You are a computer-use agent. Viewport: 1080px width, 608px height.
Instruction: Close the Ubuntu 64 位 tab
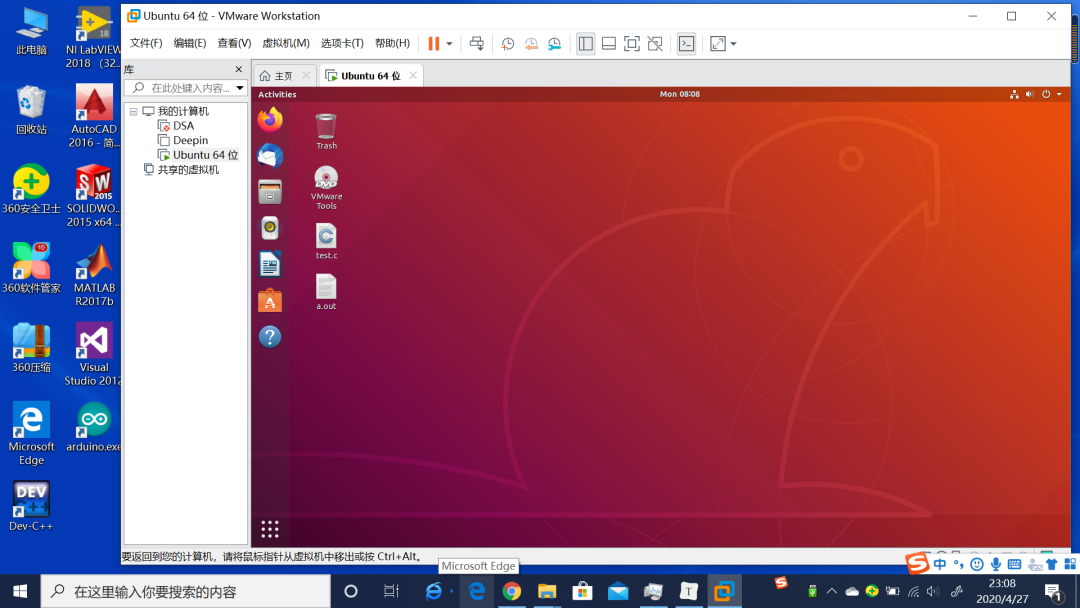pos(413,75)
